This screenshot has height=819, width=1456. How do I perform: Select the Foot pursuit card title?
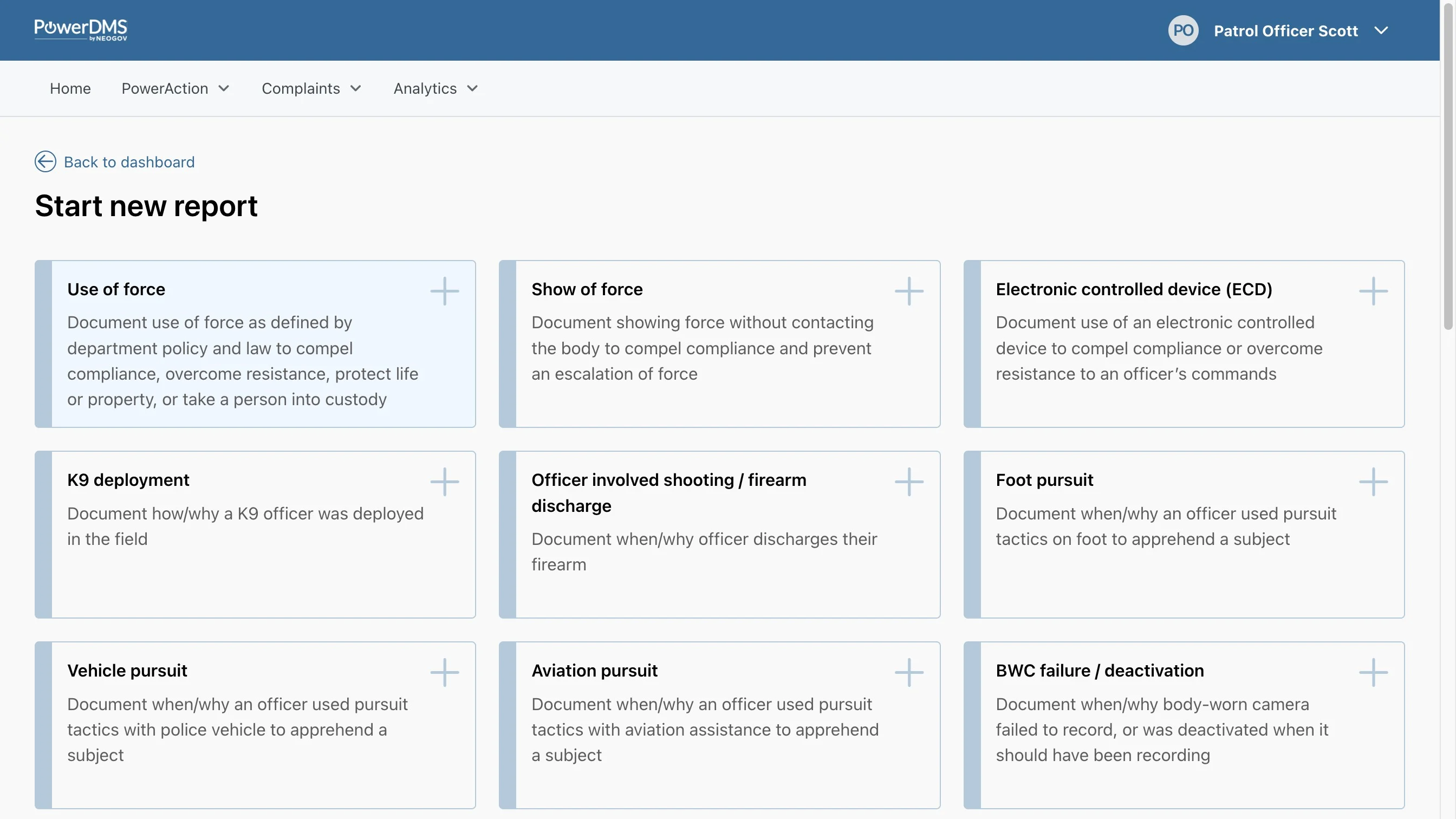tap(1044, 480)
